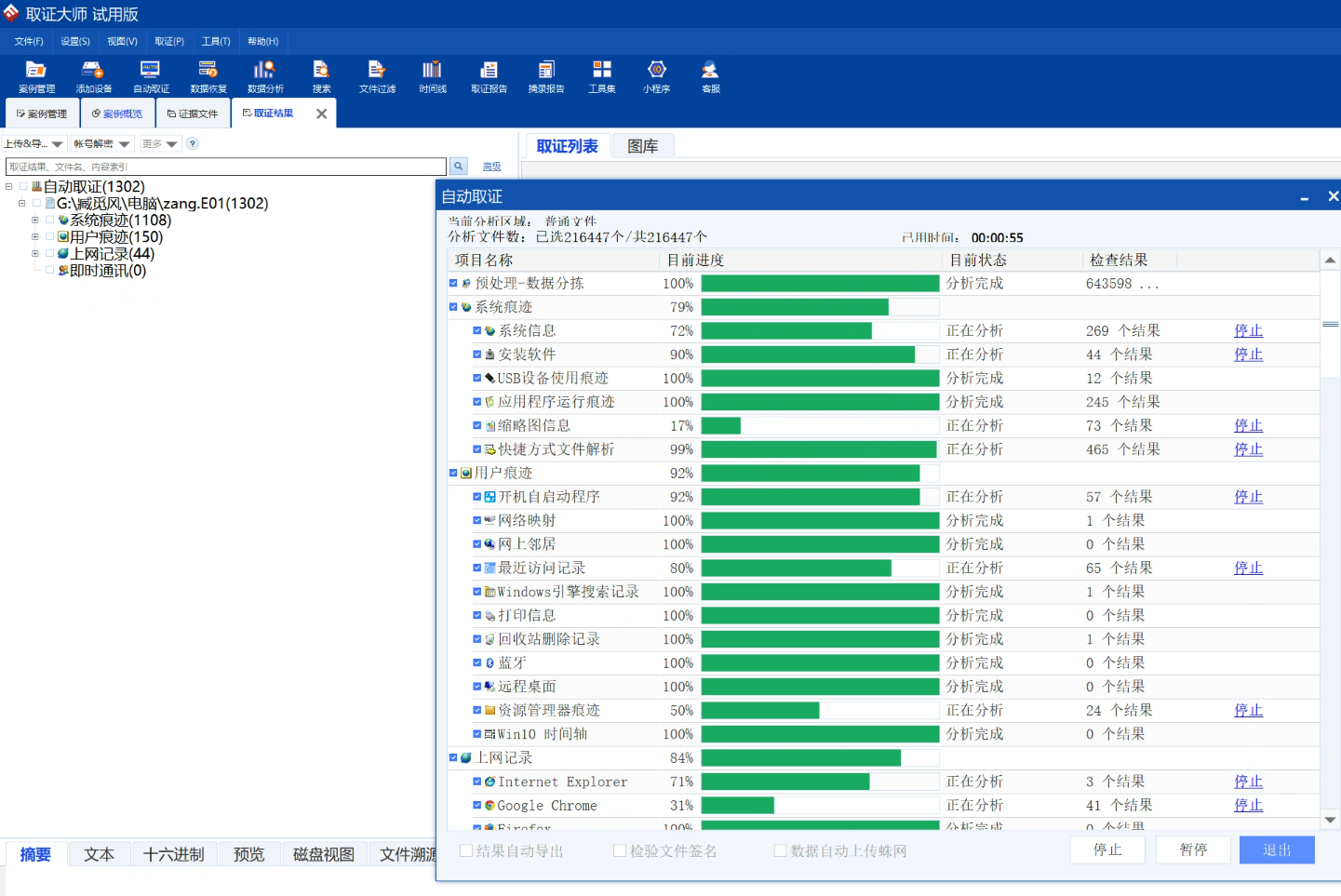1341x896 pixels.
Task: Click the 搜索 toolbar icon
Action: pos(321,76)
